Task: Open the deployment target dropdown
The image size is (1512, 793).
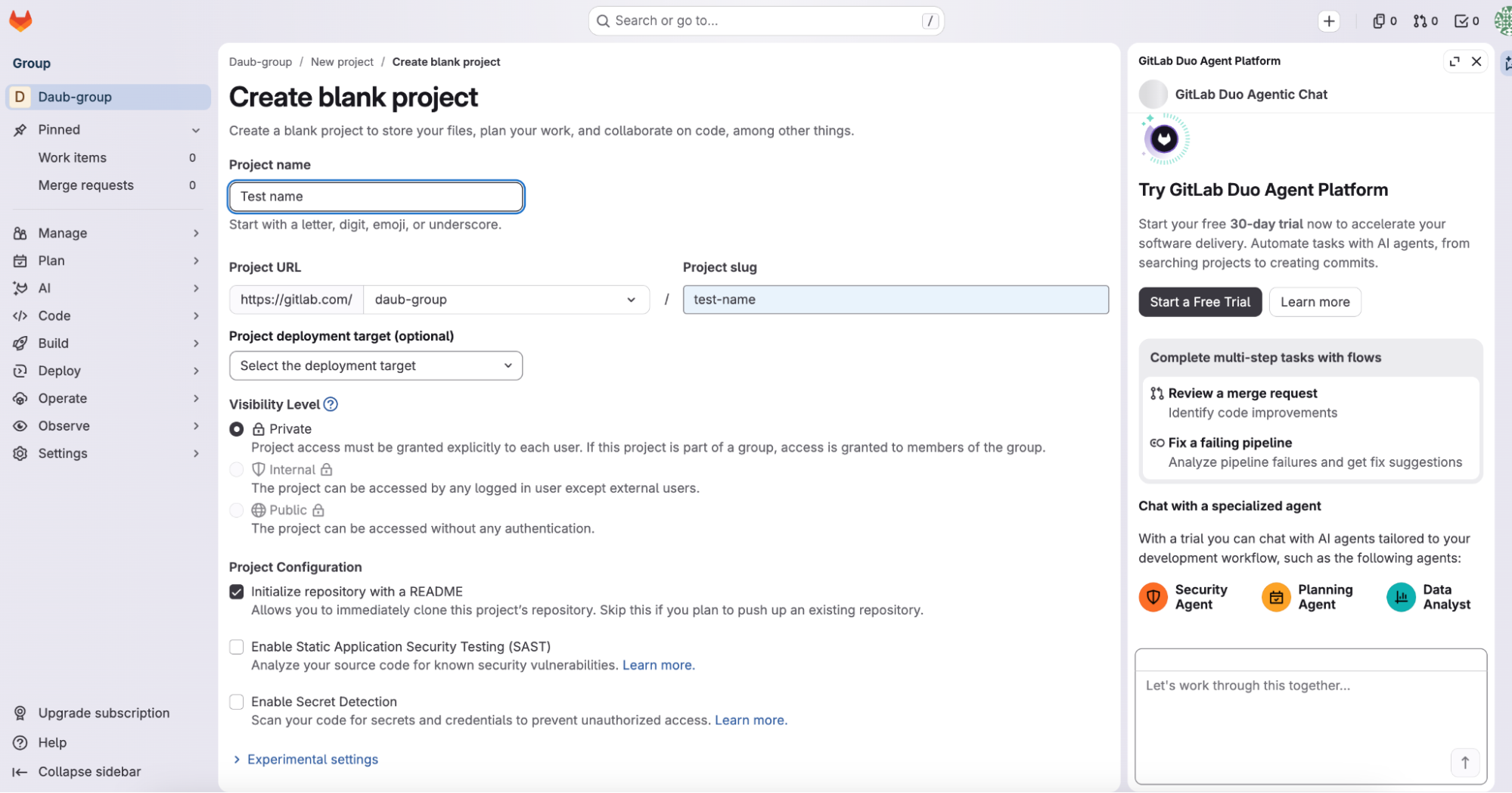Action: (x=376, y=366)
